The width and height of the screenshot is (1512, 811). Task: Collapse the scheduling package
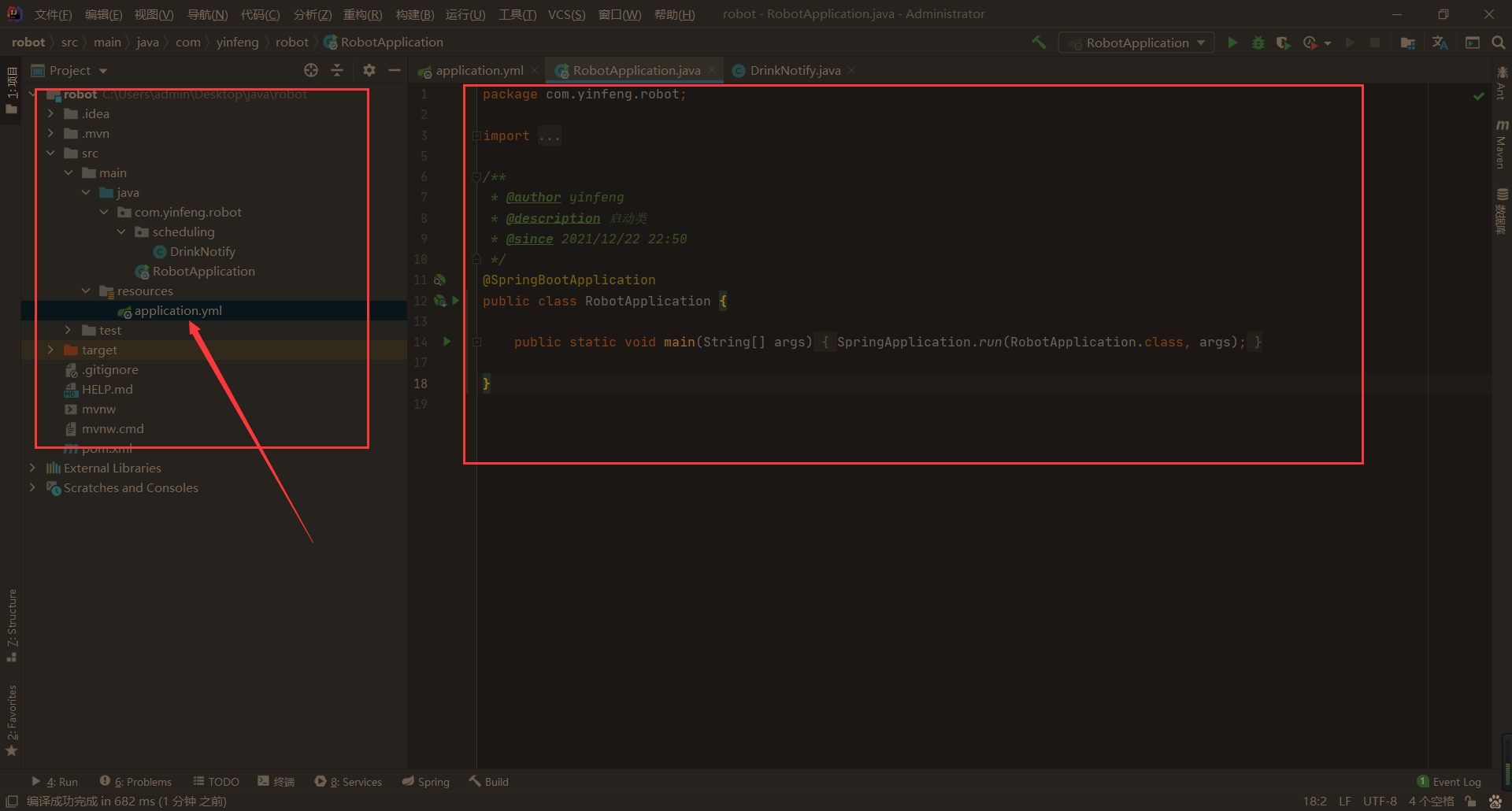click(x=121, y=231)
